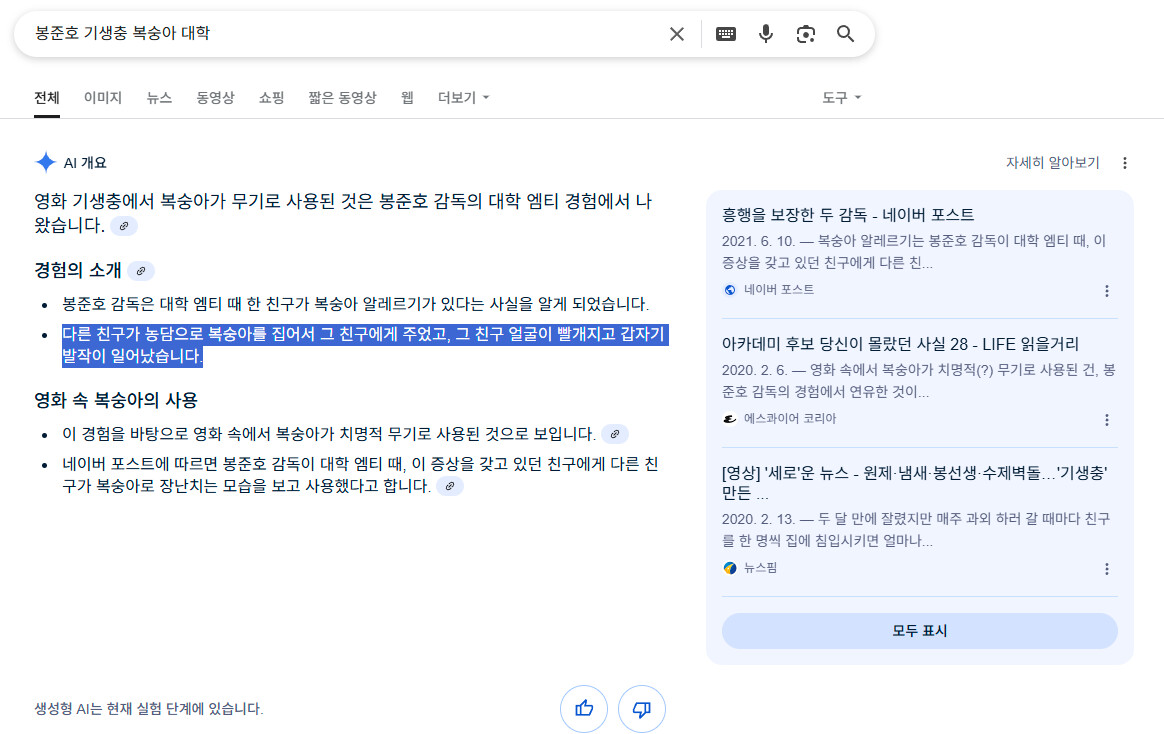1164x734 pixels.
Task: Open 아카데미 후보 당신이 몰랐던 사실 28 article
Action: [x=900, y=344]
